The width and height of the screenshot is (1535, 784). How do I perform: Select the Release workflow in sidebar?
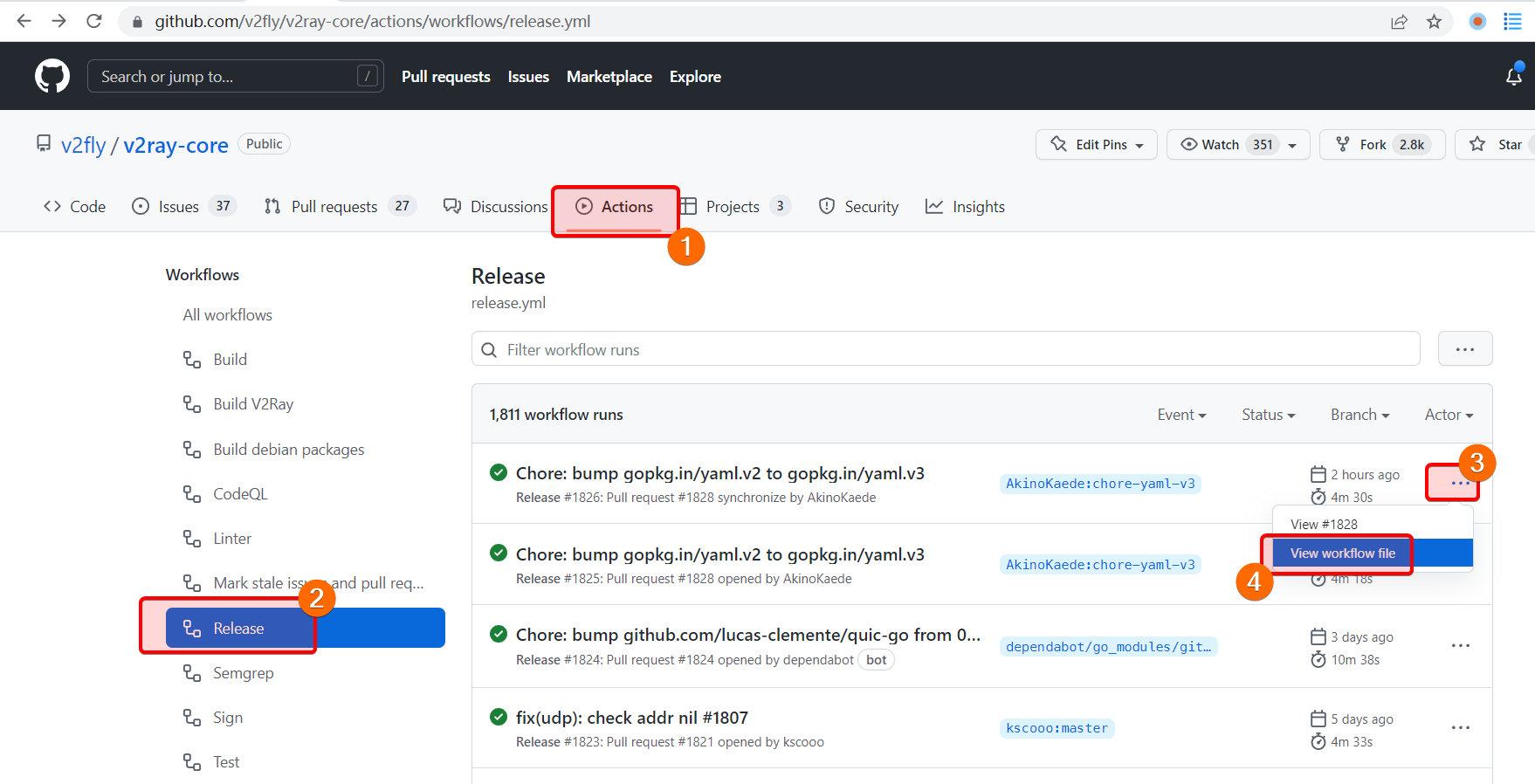click(x=238, y=629)
